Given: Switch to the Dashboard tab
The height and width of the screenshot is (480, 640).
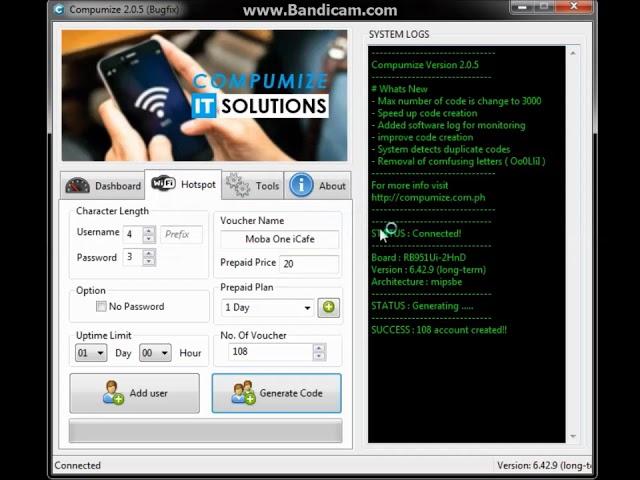Looking at the screenshot, I should point(102,186).
